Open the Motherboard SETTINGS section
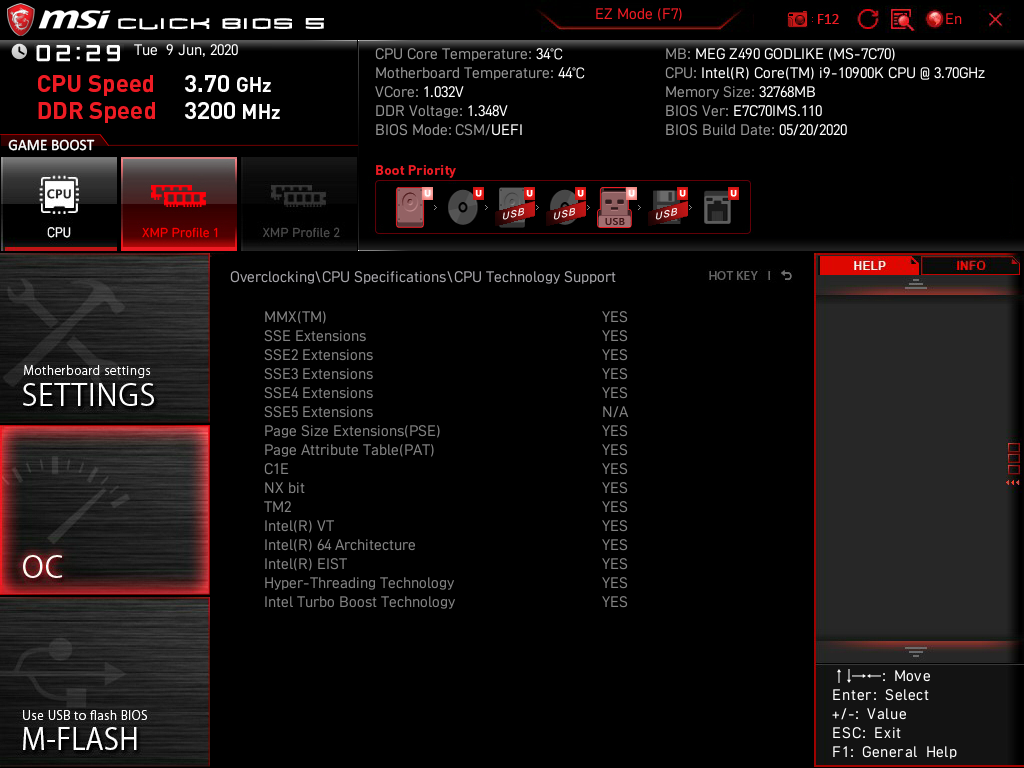 pos(104,338)
